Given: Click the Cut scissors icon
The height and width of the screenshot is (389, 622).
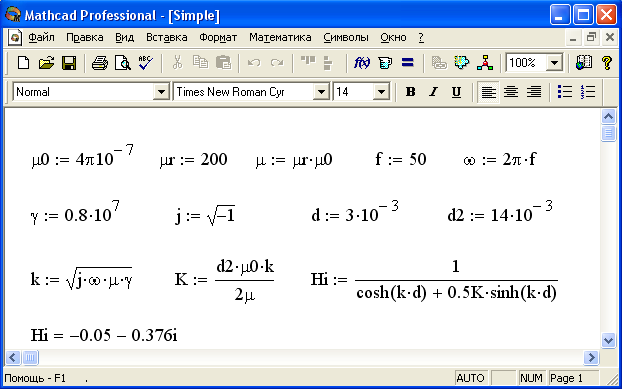Looking at the screenshot, I should click(177, 63).
